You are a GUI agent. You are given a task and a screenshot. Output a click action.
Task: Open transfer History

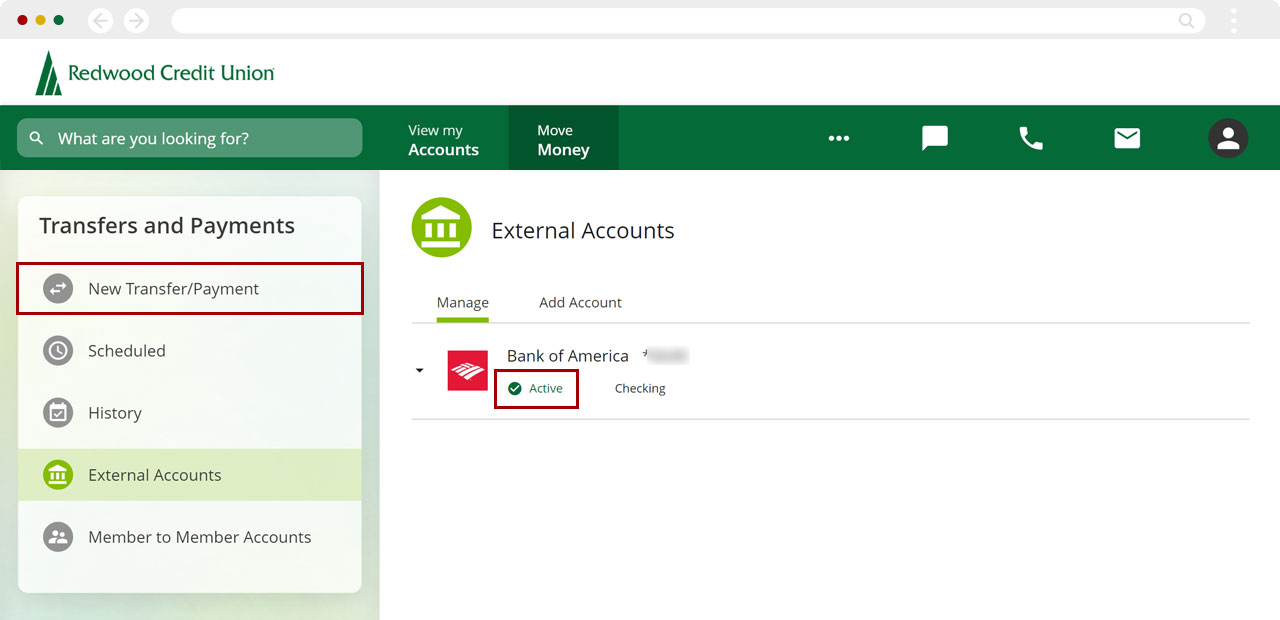[x=190, y=413]
